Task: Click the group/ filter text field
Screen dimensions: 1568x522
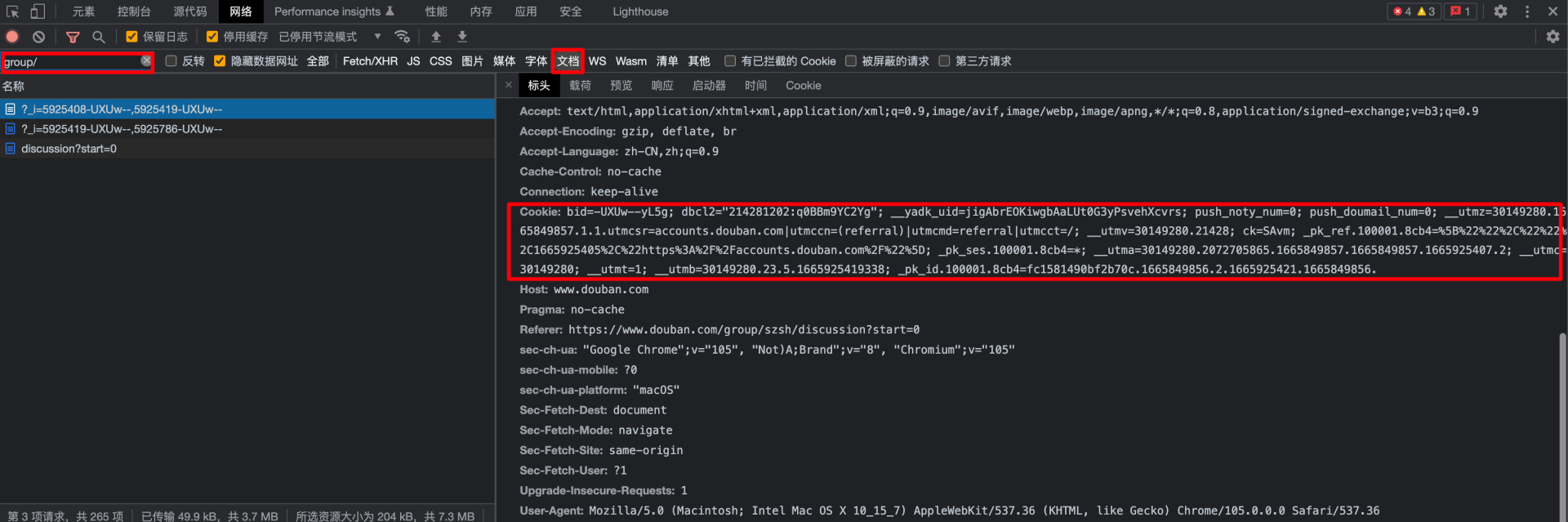Action: 69,62
